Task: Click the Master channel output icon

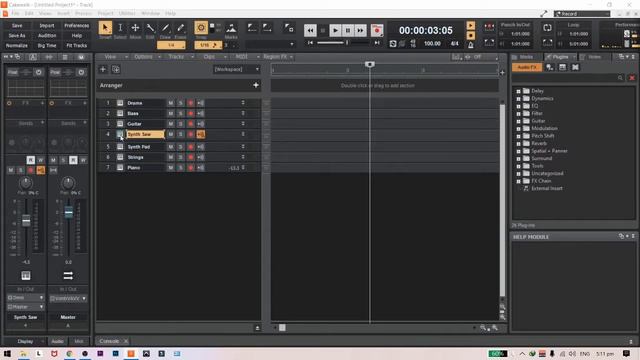Action: pyautogui.click(x=68, y=276)
